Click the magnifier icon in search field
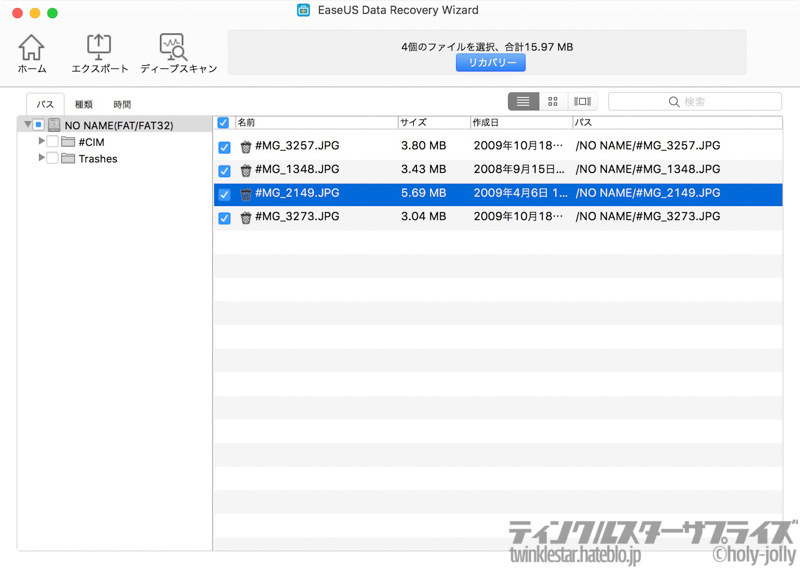This screenshot has height=568, width=800. point(673,102)
